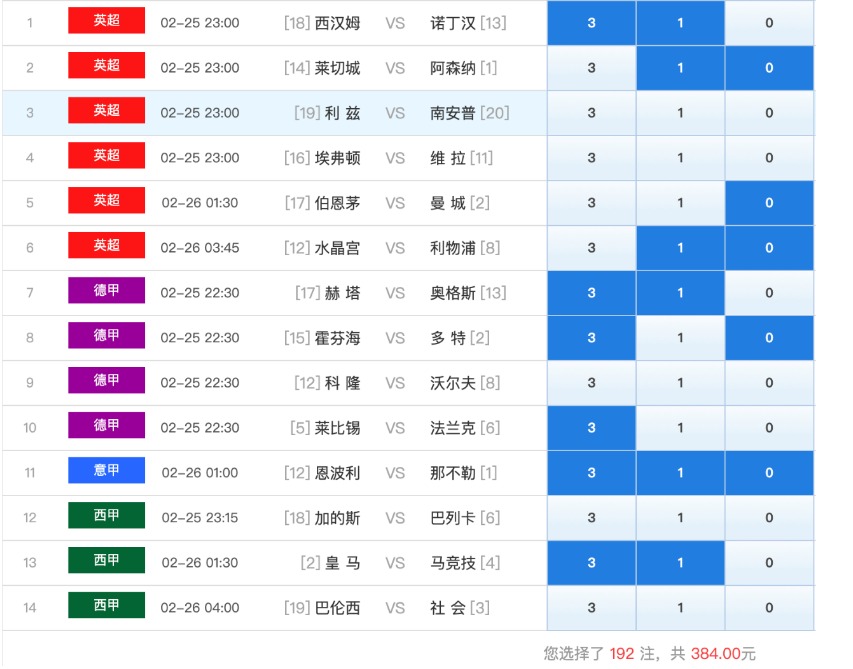
Task: Select result 3 for 莱切城 vs 阿森纳
Action: (x=591, y=68)
